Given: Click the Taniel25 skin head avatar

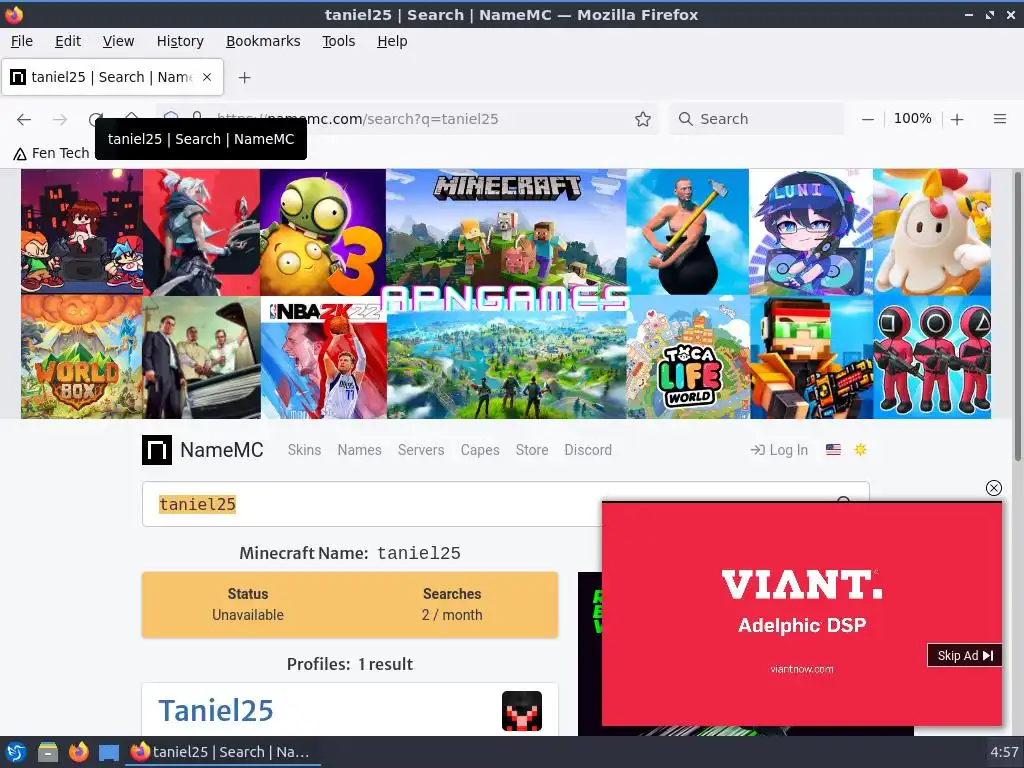Looking at the screenshot, I should coord(521,711).
